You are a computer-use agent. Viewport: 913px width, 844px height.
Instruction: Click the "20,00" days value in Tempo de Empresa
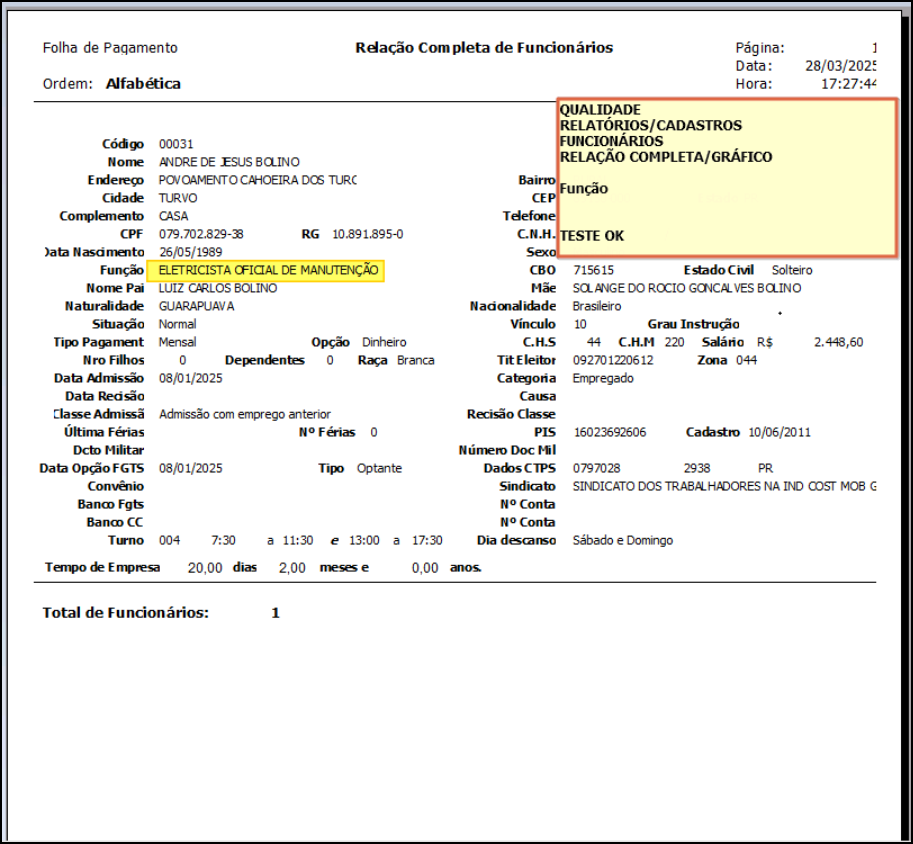click(205, 568)
